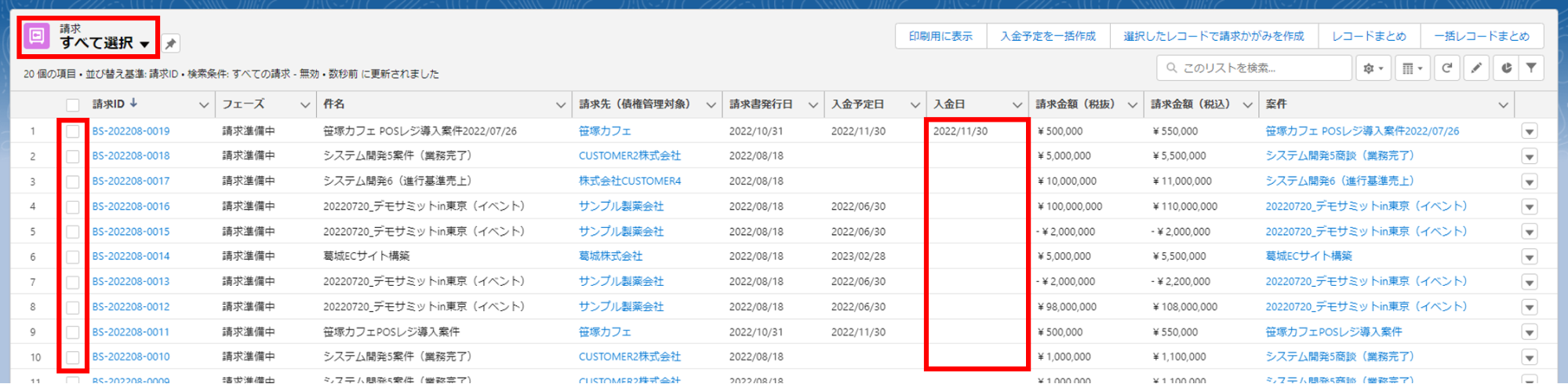This screenshot has width=1568, height=384.
Task: Sort by 入金日 column header
Action: pyautogui.click(x=949, y=104)
